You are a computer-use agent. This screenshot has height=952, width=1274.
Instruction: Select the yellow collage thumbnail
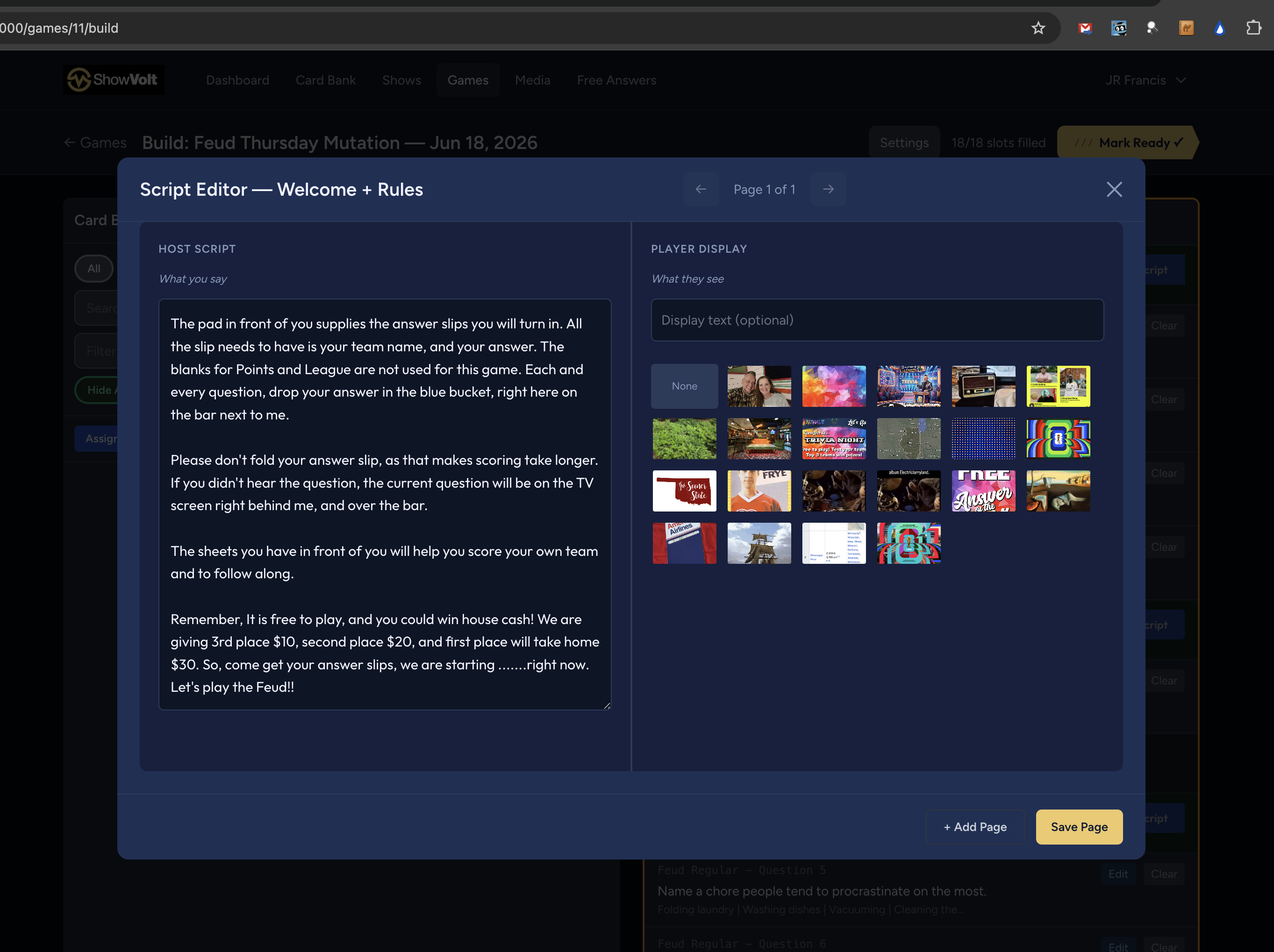[x=1058, y=386]
